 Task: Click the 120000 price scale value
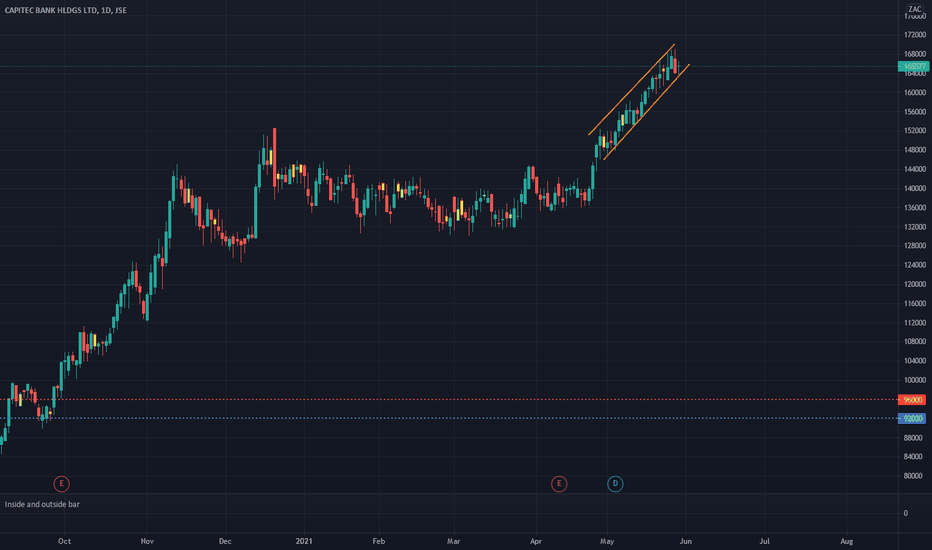(914, 284)
